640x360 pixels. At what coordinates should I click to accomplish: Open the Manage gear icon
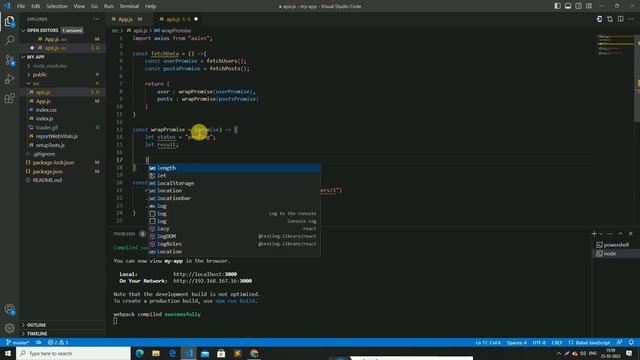pos(9,328)
